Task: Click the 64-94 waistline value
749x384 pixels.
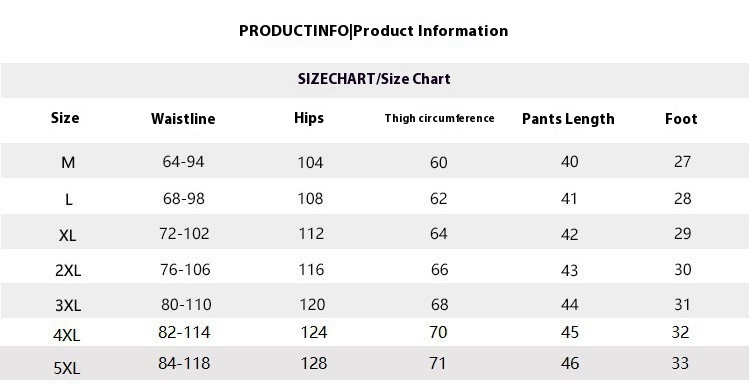Action: 183,161
